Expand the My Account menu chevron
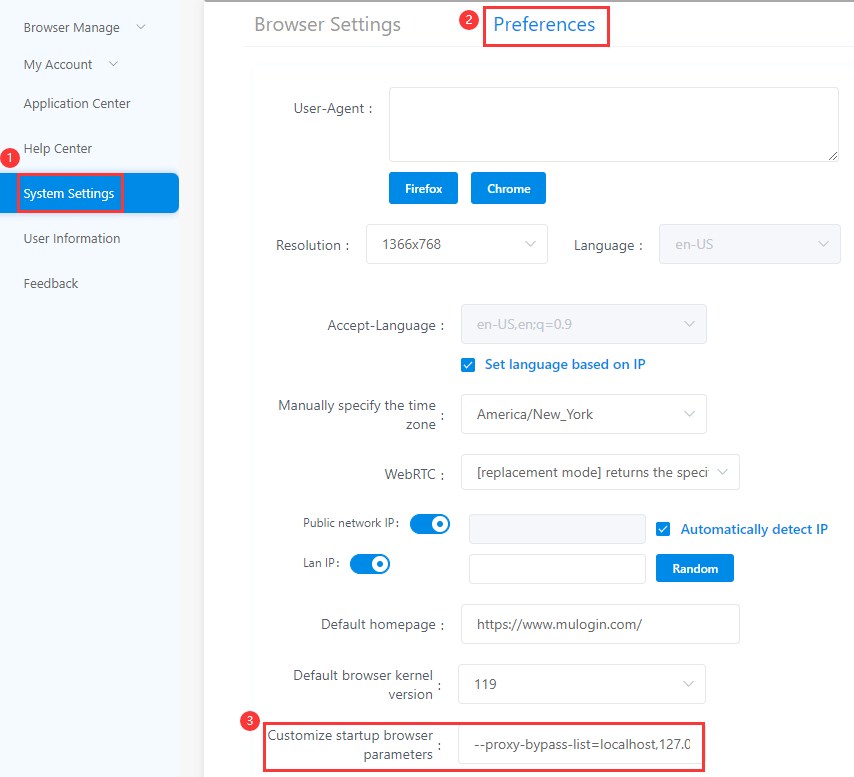 [113, 64]
